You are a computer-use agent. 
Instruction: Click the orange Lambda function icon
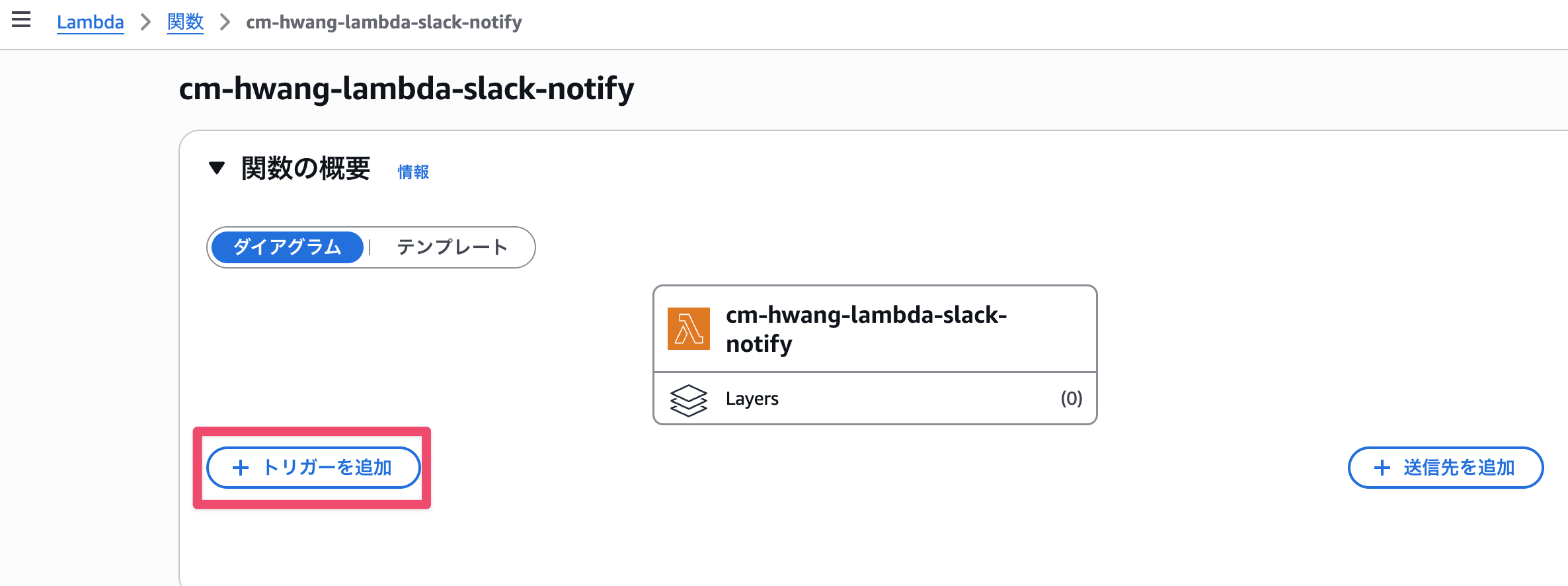coord(688,329)
